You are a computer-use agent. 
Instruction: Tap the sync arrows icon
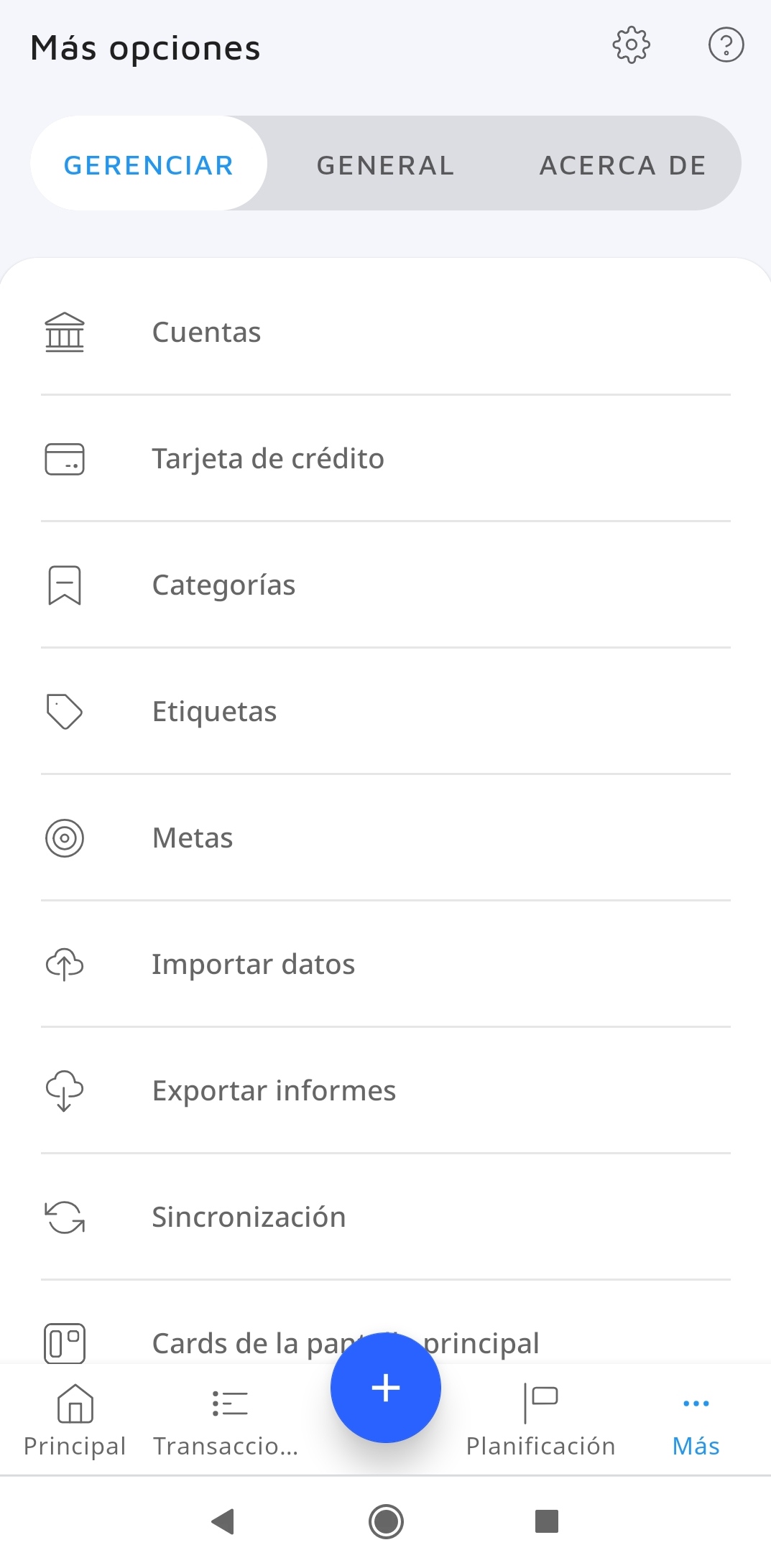point(65,1217)
